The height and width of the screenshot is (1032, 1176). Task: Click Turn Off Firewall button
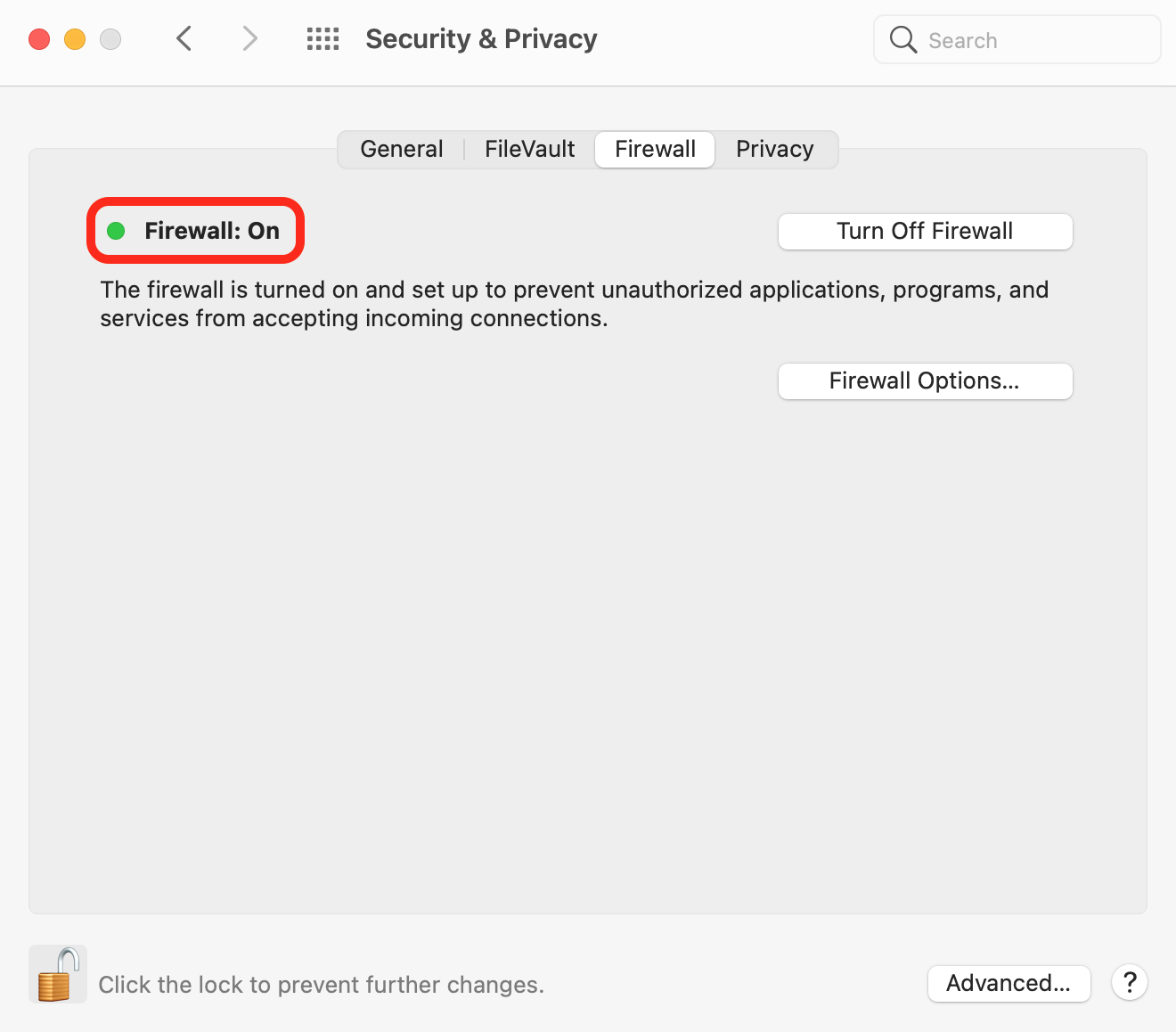tap(925, 231)
